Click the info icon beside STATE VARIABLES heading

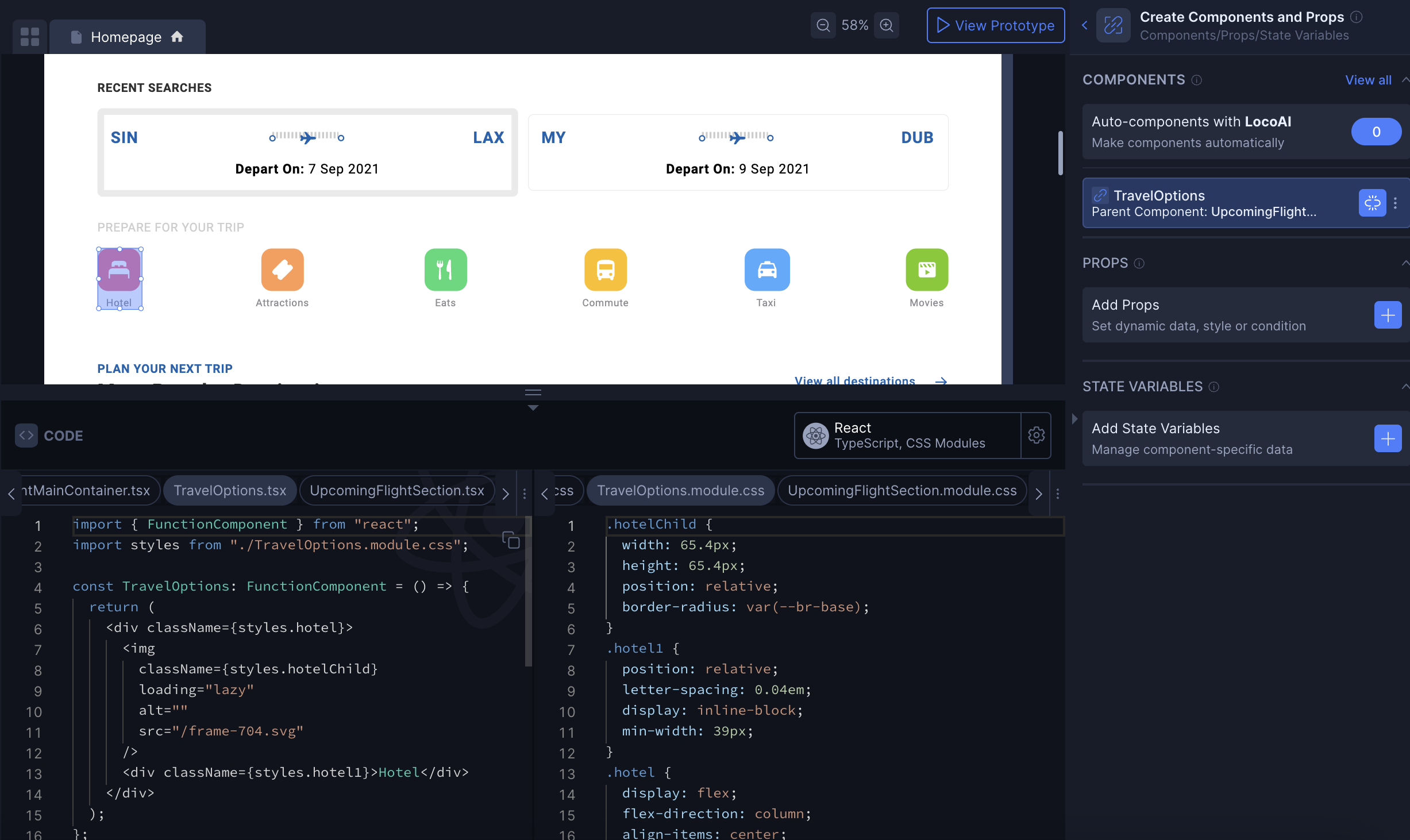point(1215,387)
